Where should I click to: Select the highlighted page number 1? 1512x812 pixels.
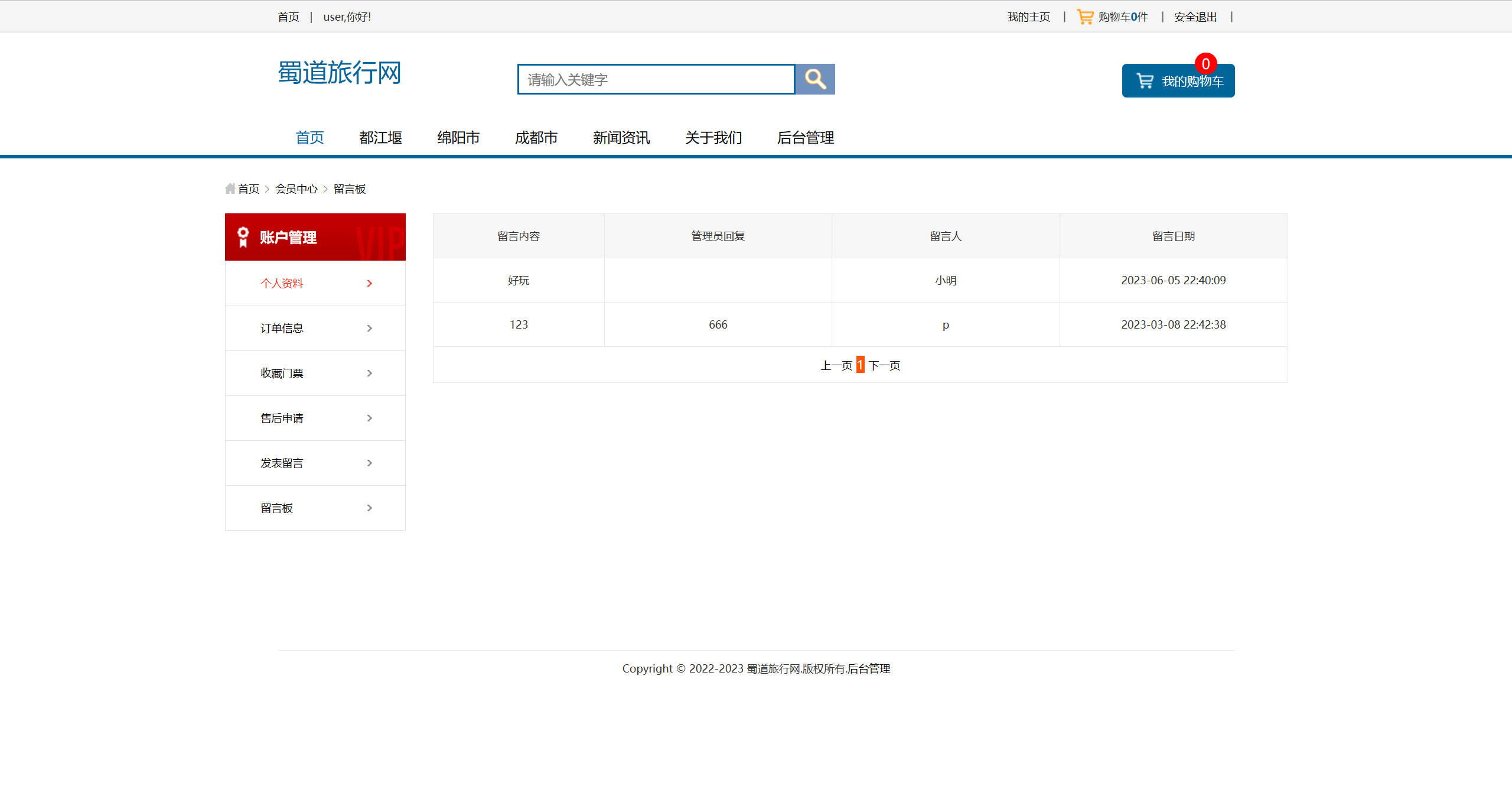click(860, 365)
